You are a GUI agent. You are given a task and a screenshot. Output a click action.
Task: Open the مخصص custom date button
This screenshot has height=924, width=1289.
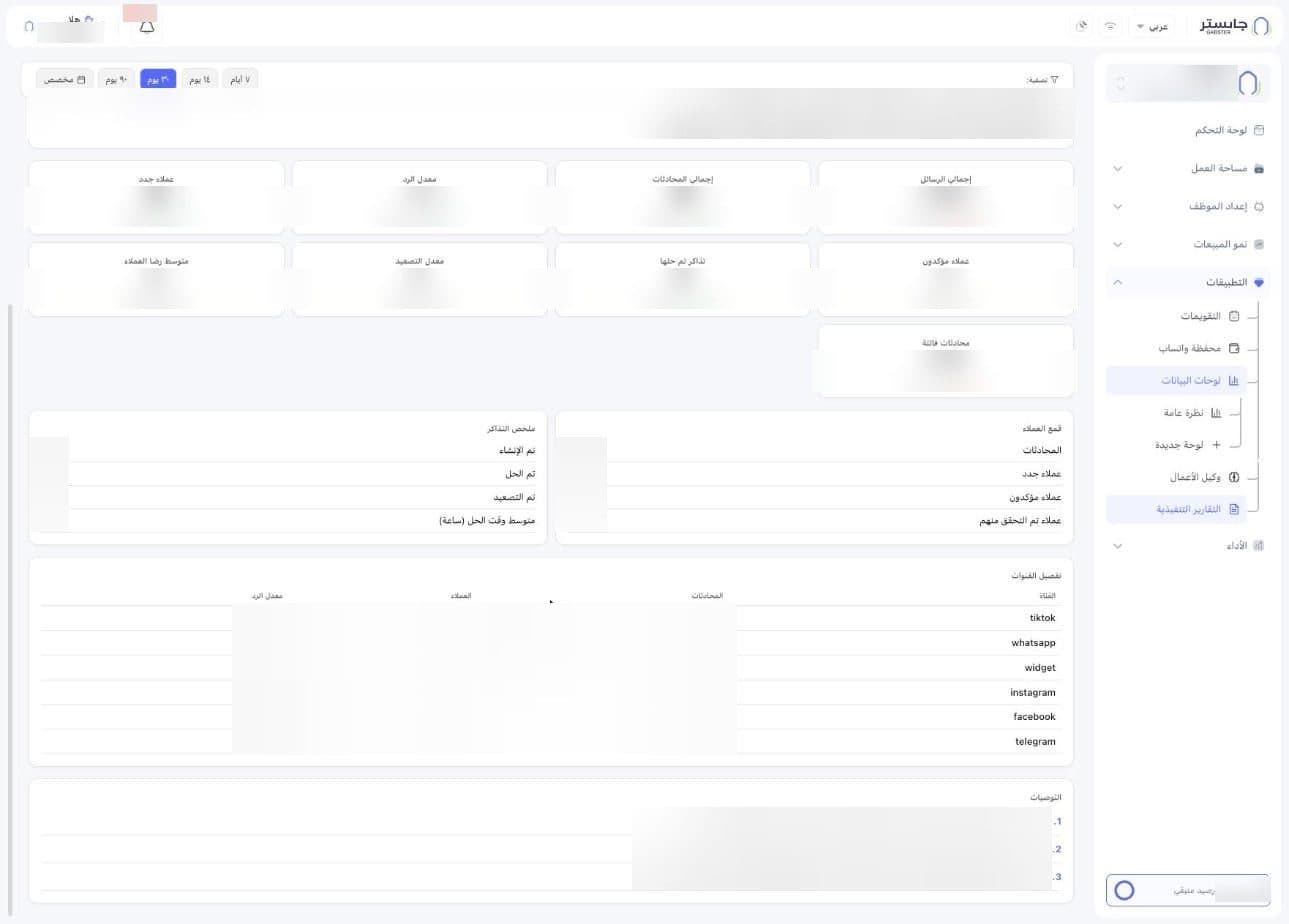click(65, 79)
